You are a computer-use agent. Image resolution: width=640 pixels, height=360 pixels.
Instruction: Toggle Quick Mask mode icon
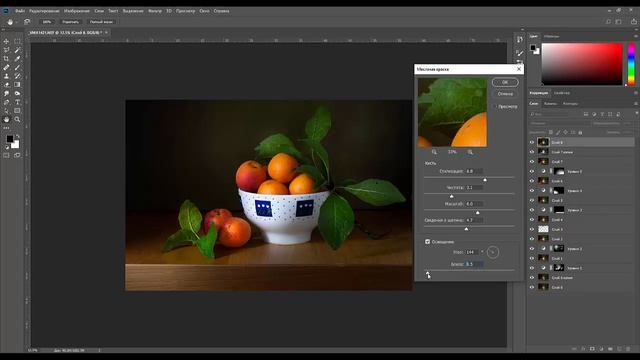coord(6,156)
